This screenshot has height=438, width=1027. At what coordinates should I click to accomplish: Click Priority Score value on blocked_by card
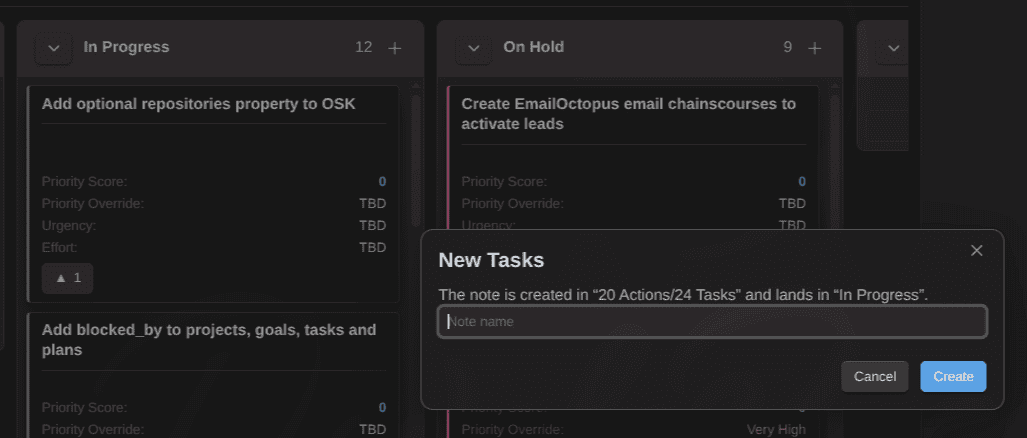click(382, 408)
